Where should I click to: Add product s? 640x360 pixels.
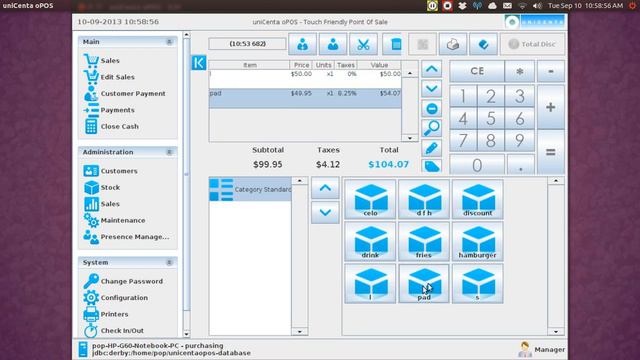click(478, 284)
